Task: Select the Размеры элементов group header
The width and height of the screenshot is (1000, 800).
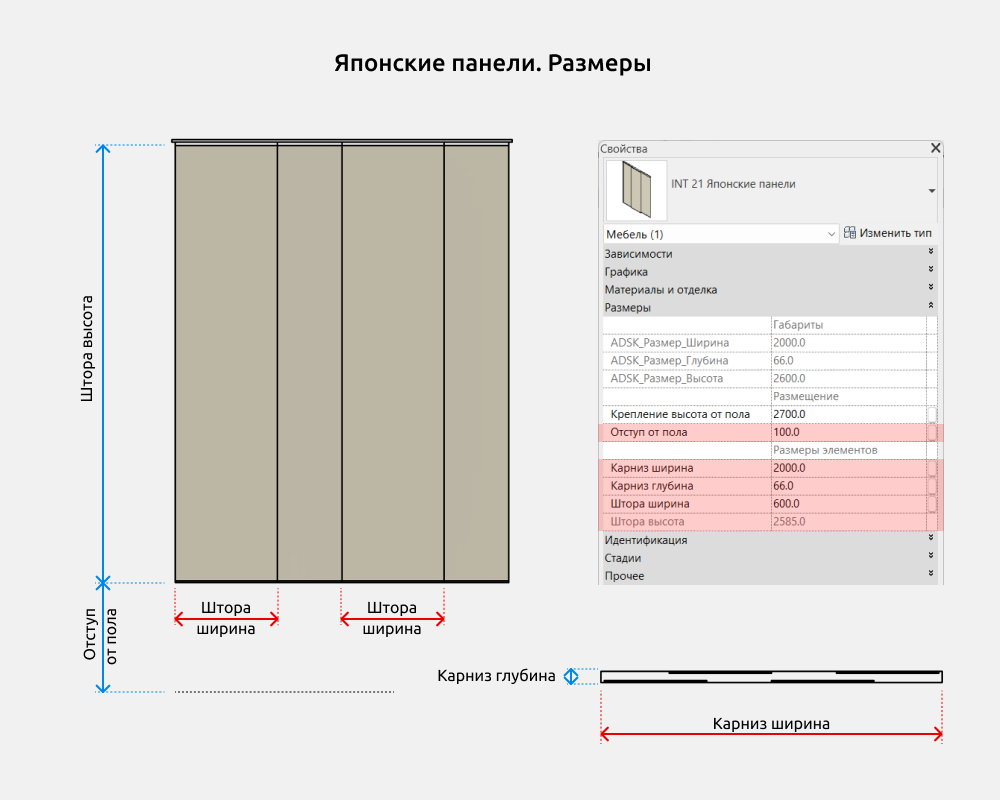Action: (825, 450)
